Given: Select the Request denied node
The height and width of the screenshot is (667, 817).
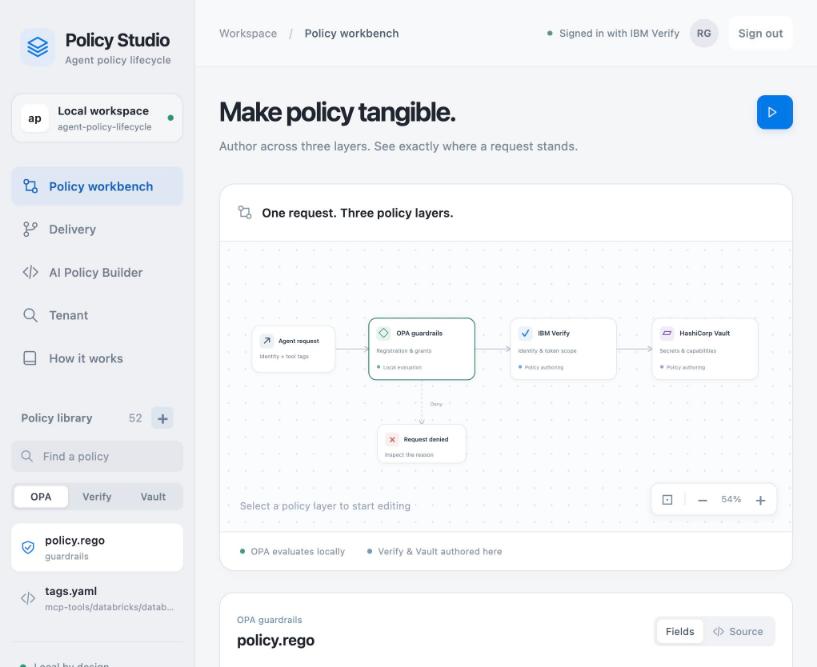Looking at the screenshot, I should point(422,444).
